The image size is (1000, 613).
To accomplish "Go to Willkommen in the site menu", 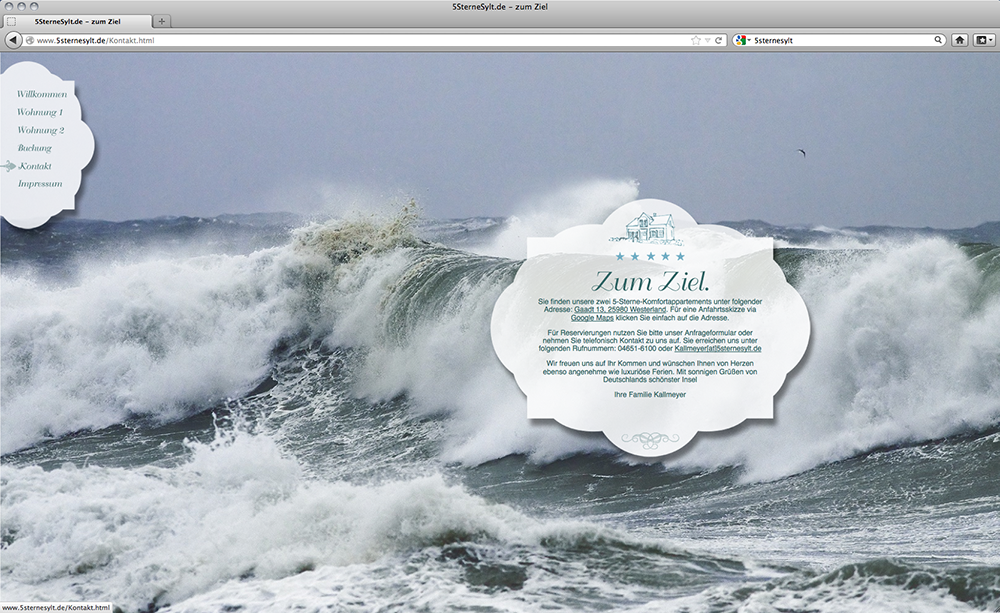I will point(42,94).
